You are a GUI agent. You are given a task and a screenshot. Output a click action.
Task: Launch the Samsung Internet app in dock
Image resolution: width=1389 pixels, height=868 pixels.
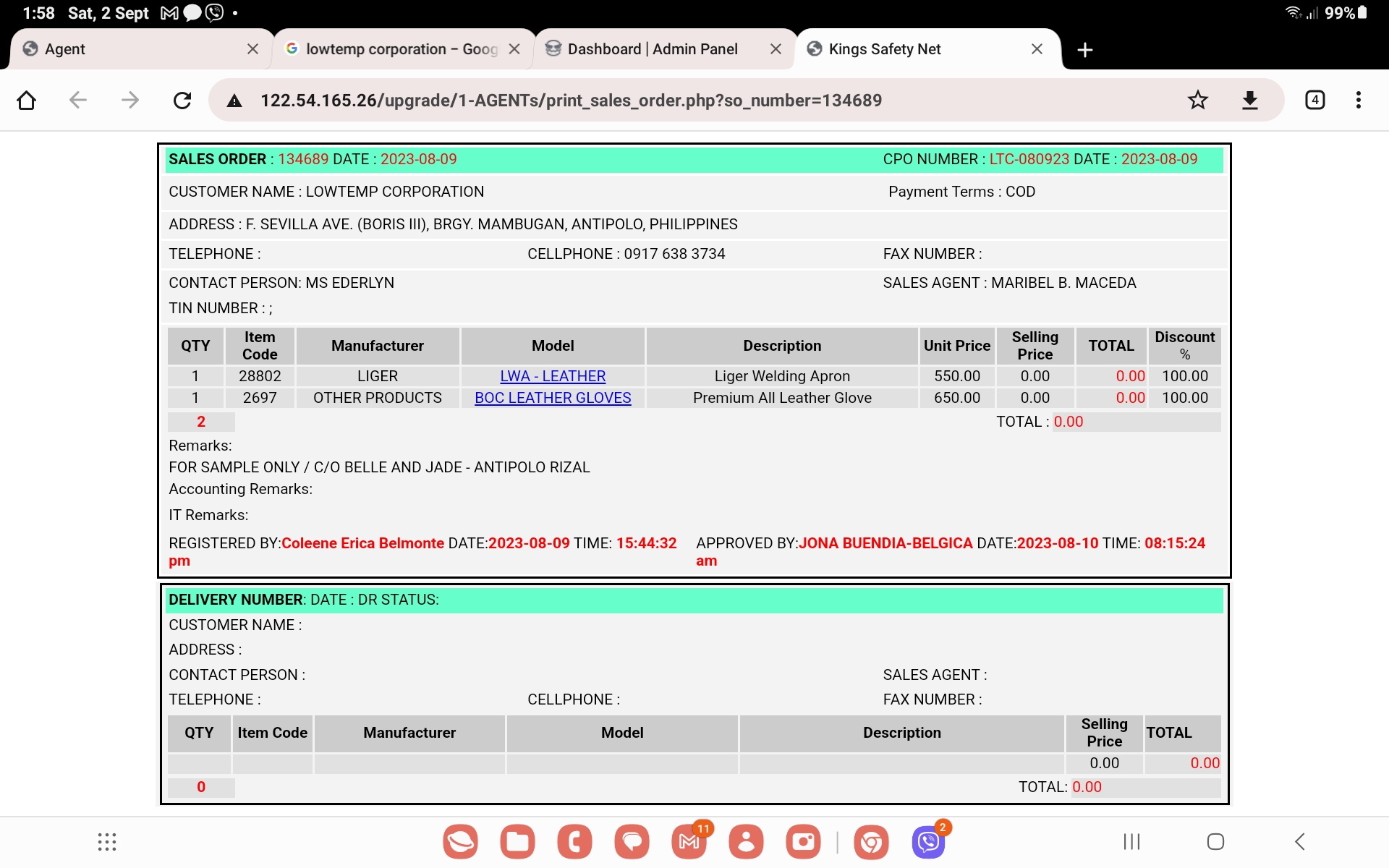461,841
